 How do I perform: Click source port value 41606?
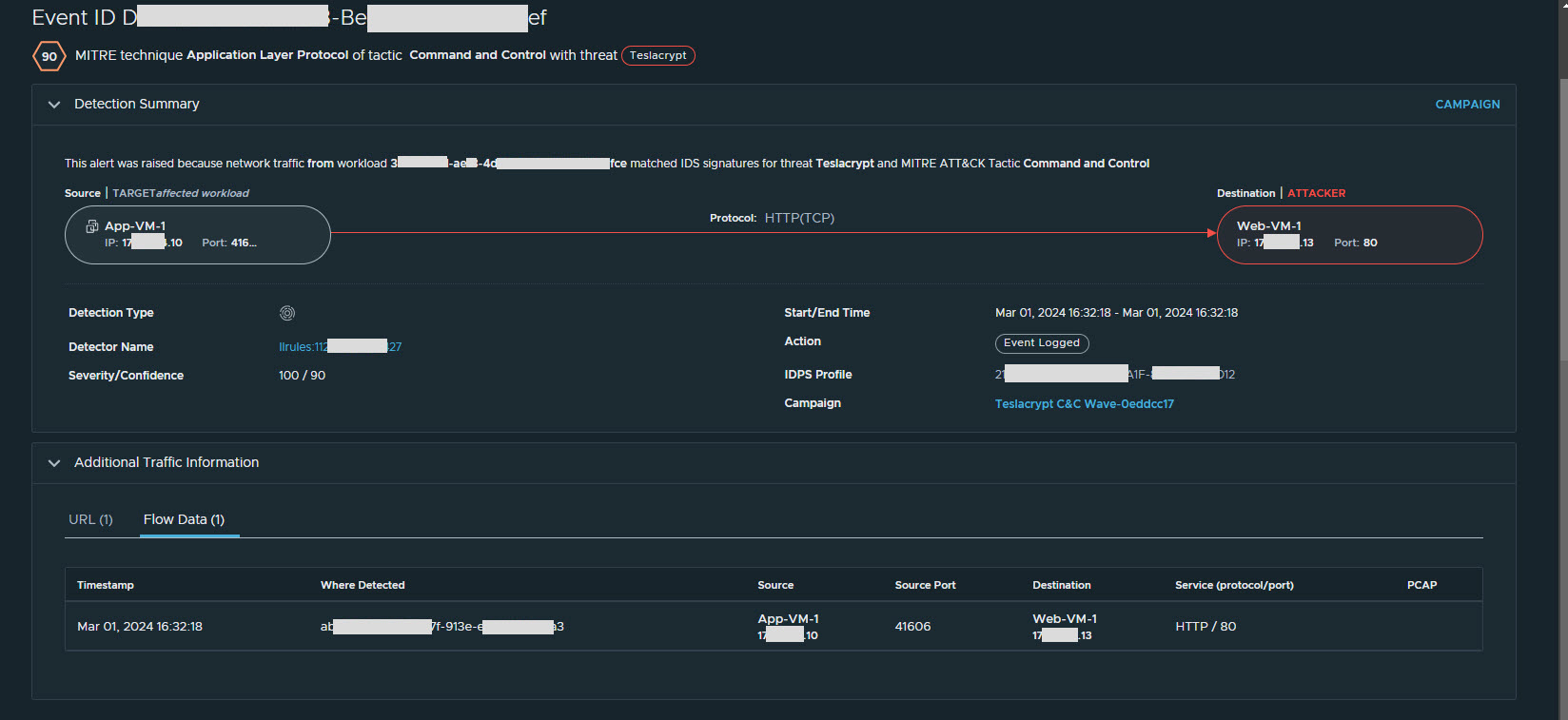[912, 627]
